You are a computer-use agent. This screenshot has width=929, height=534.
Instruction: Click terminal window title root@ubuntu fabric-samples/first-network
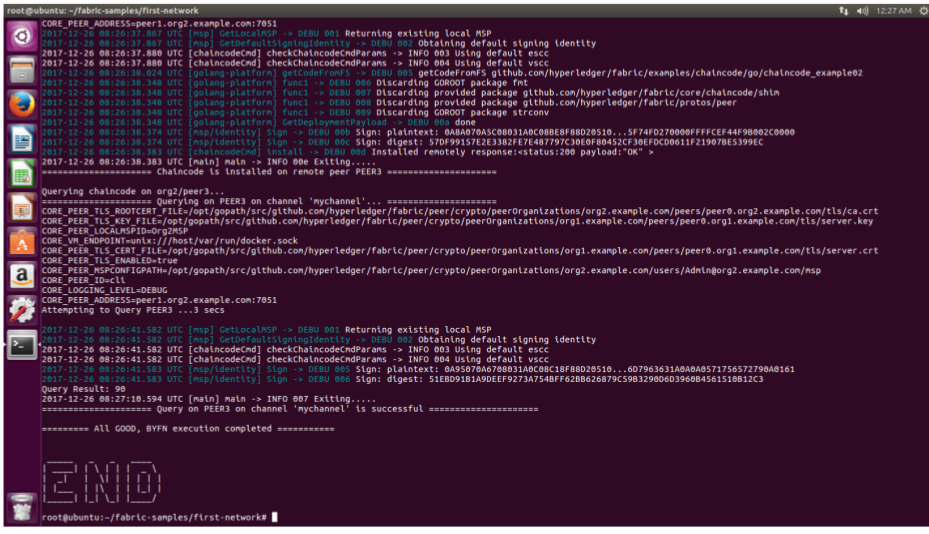102,11
